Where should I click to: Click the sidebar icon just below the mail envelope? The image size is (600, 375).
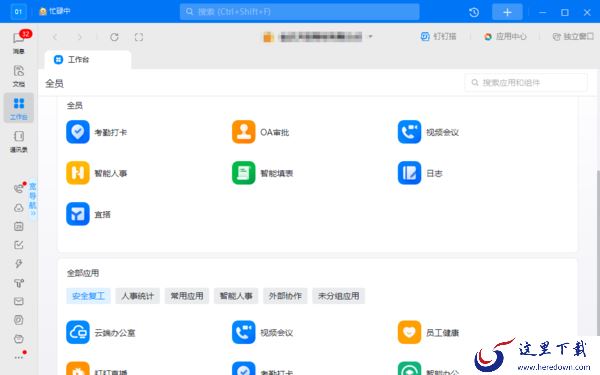tap(19, 320)
